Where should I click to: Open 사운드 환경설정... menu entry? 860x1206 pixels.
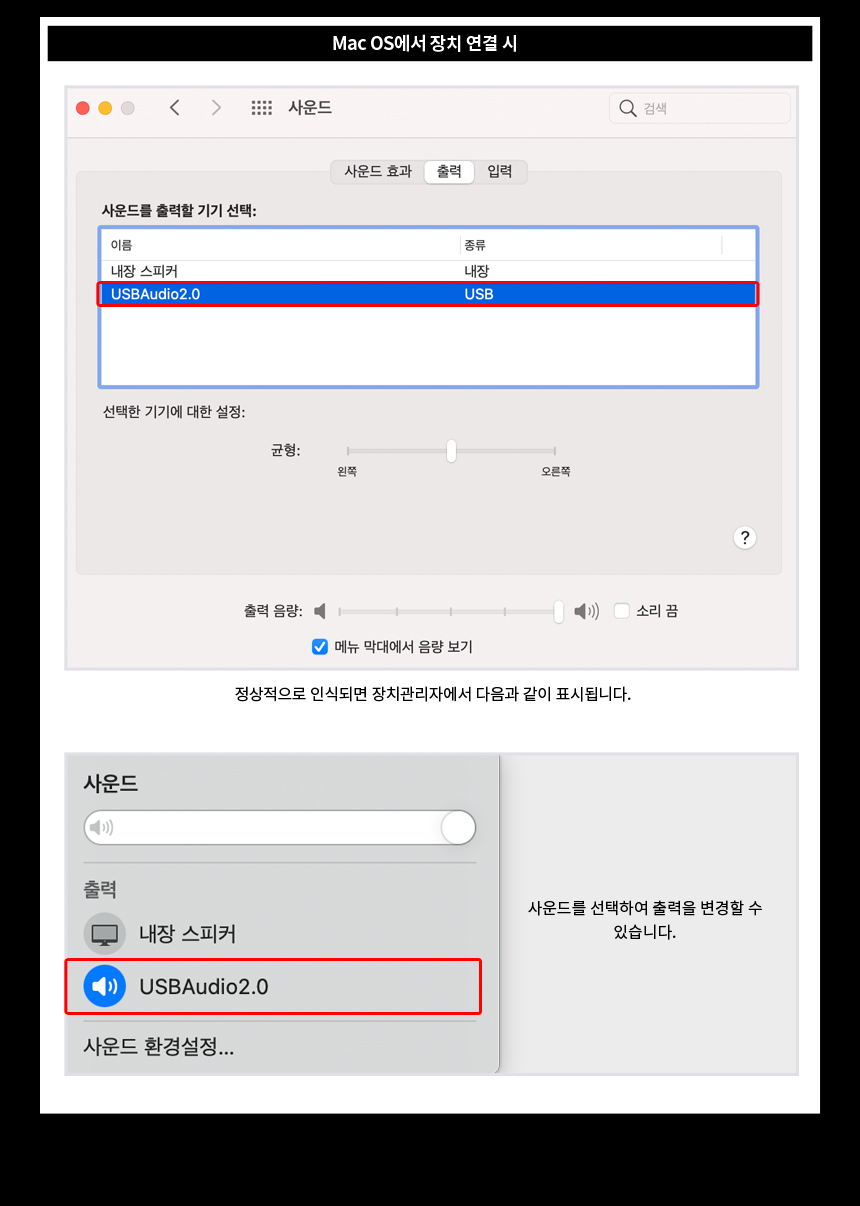tap(159, 1048)
